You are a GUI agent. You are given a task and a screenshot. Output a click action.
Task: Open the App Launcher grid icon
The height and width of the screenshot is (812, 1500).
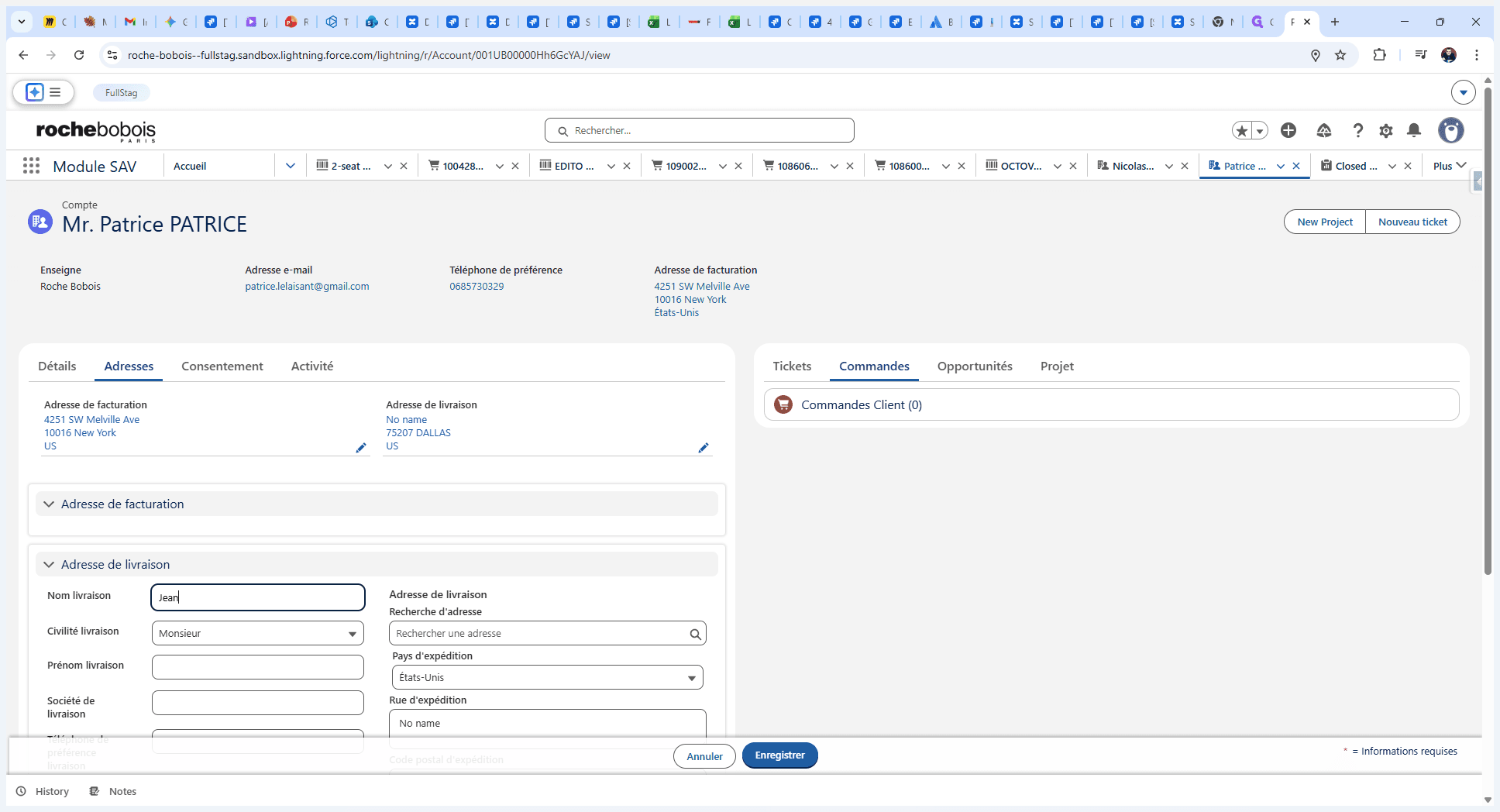click(x=31, y=166)
